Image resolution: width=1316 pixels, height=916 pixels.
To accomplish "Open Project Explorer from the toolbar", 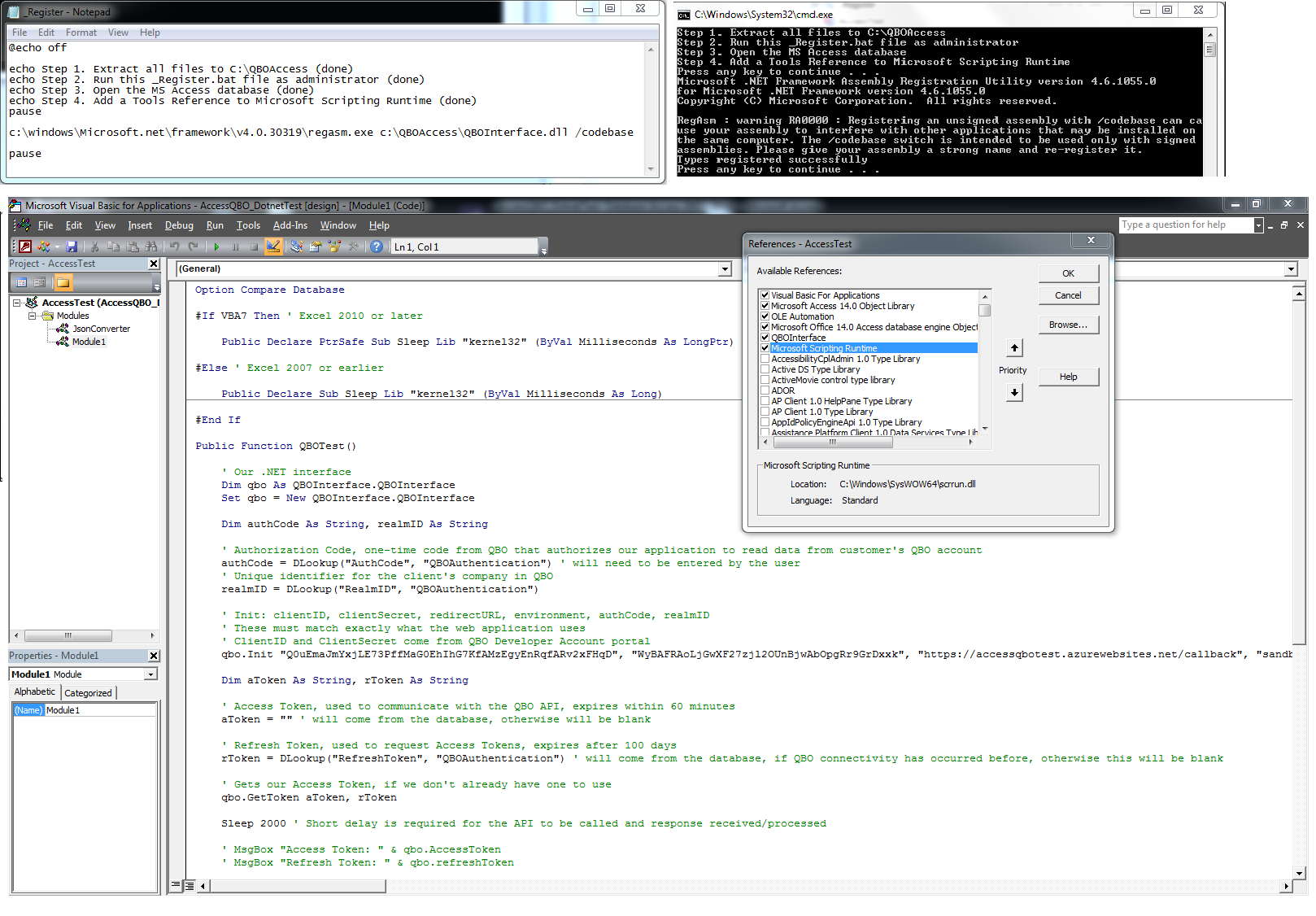I will [297, 246].
